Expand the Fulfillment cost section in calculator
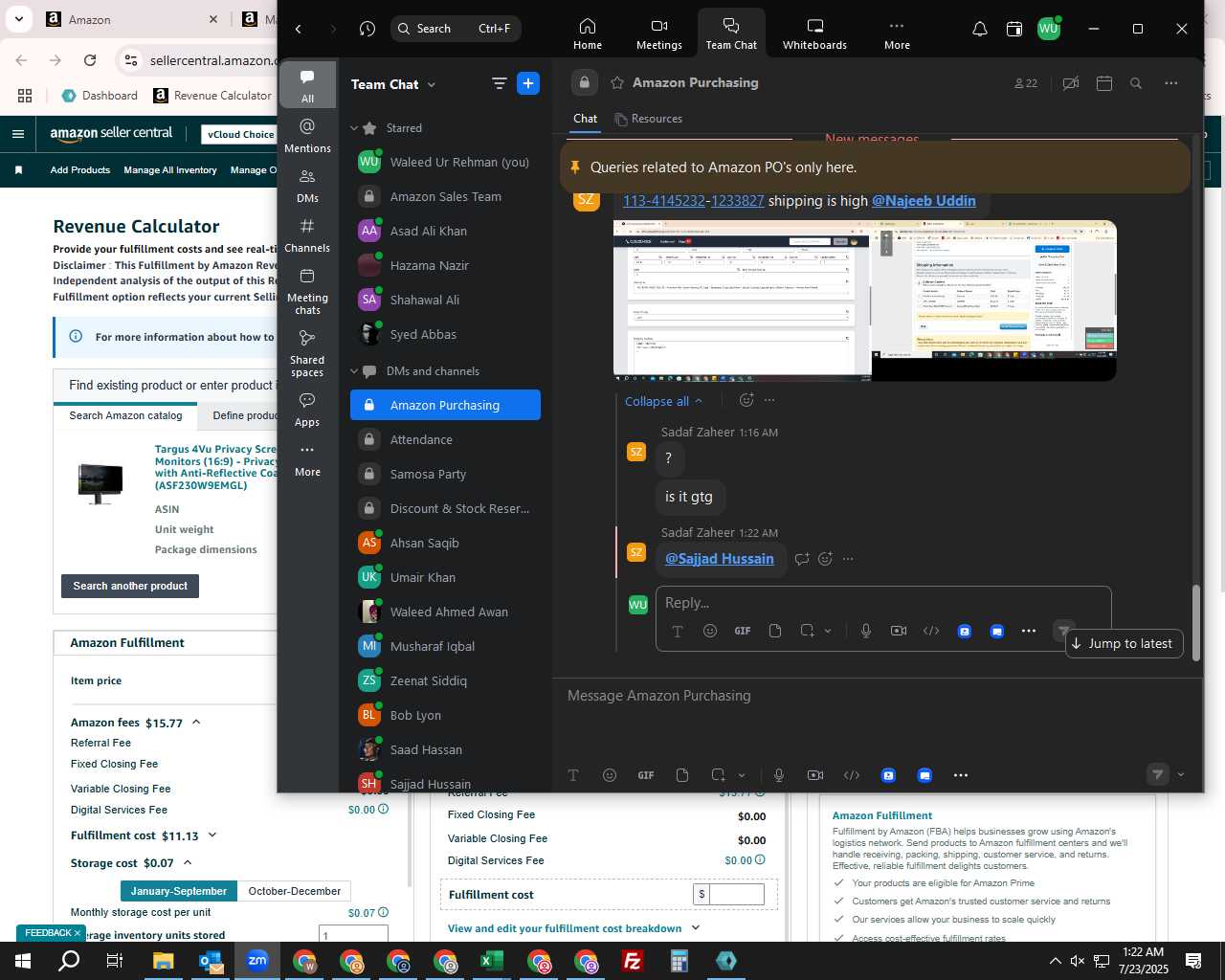The height and width of the screenshot is (980, 1225). 212,835
